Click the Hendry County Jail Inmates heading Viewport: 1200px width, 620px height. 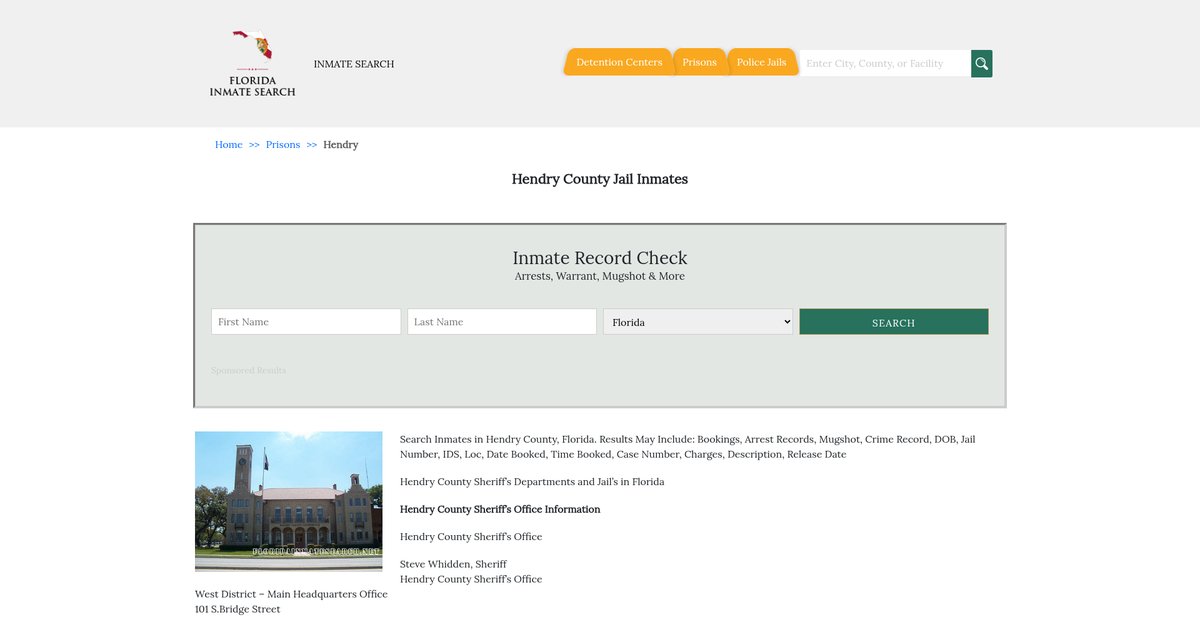click(600, 180)
